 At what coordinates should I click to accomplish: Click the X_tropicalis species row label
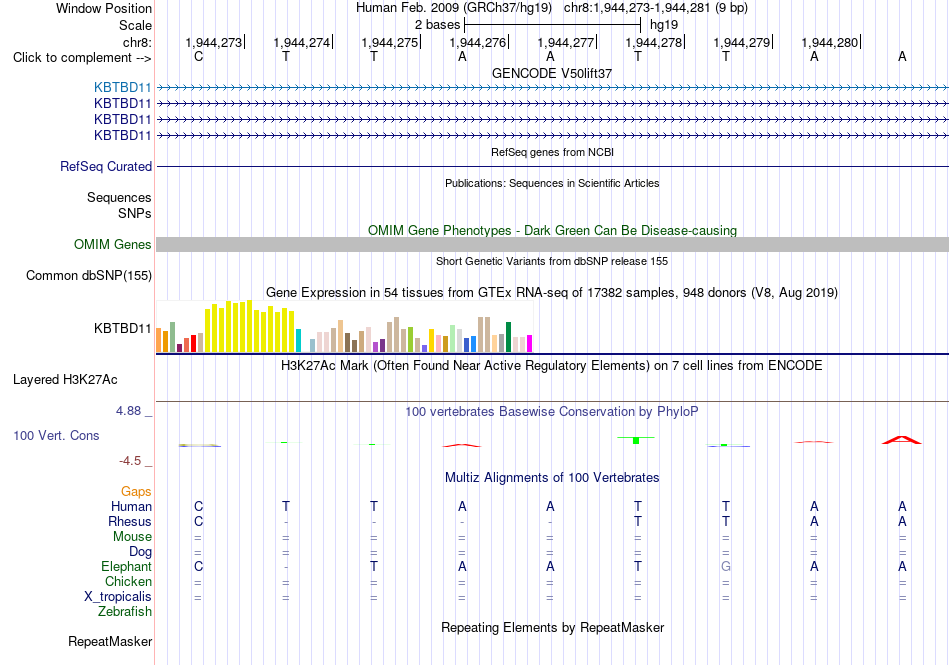click(x=118, y=597)
